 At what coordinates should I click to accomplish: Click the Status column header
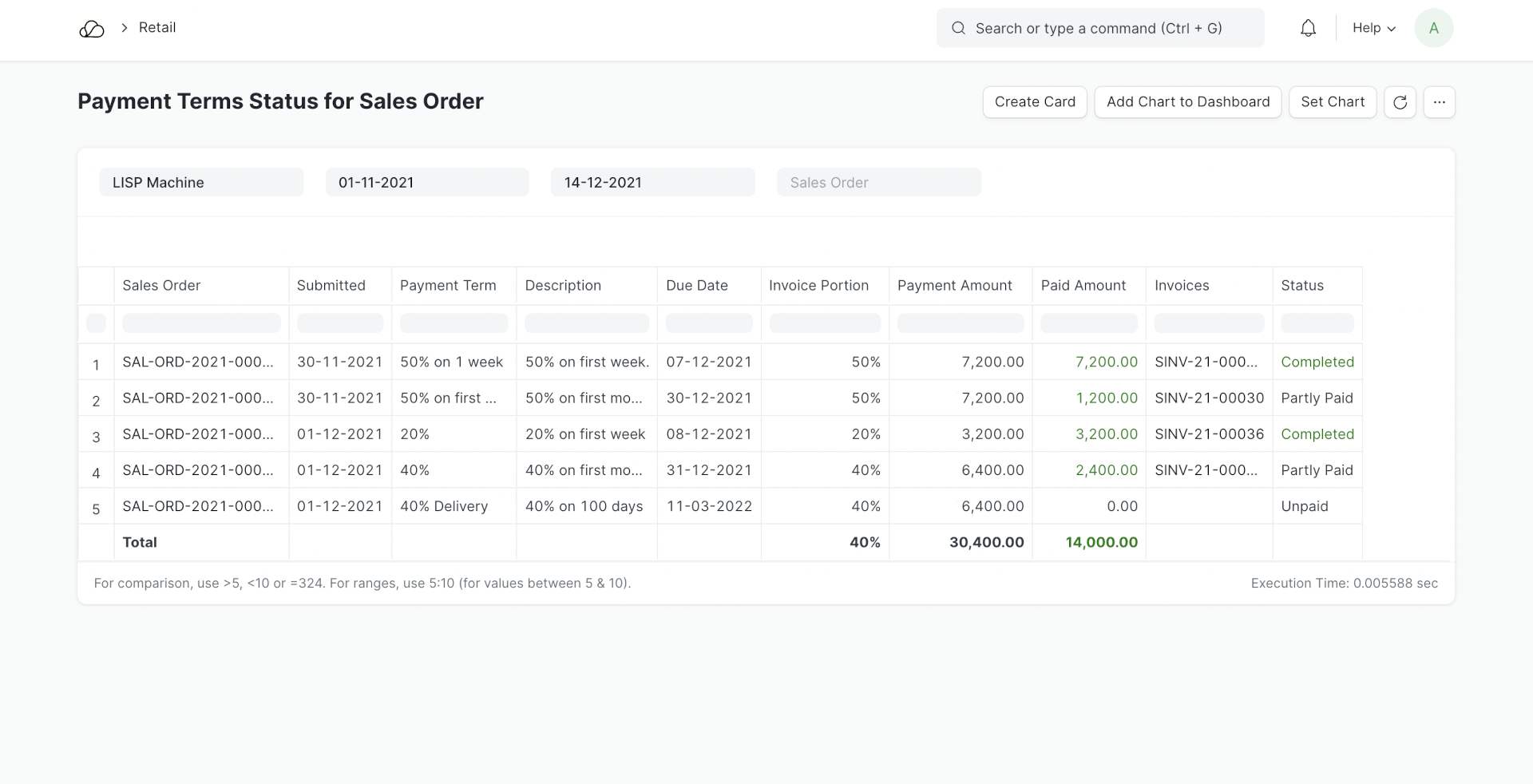(1301, 286)
